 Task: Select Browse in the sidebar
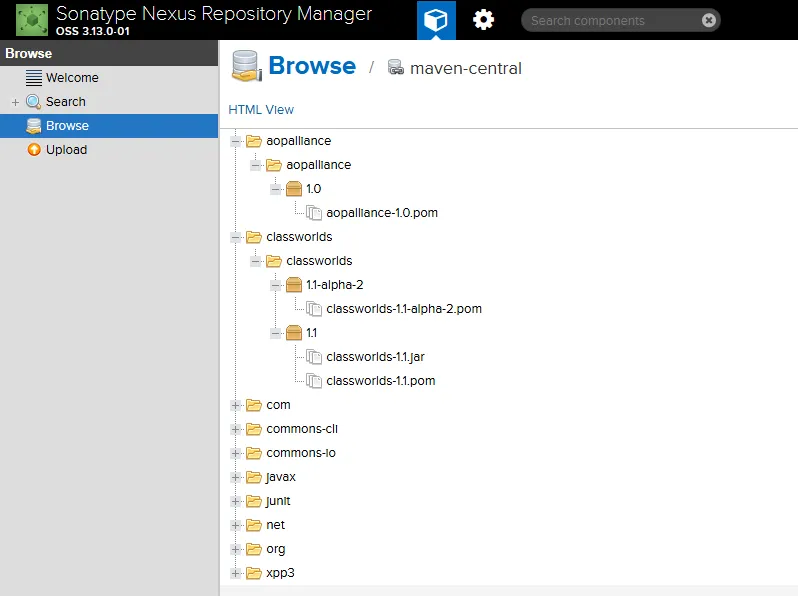click(109, 126)
